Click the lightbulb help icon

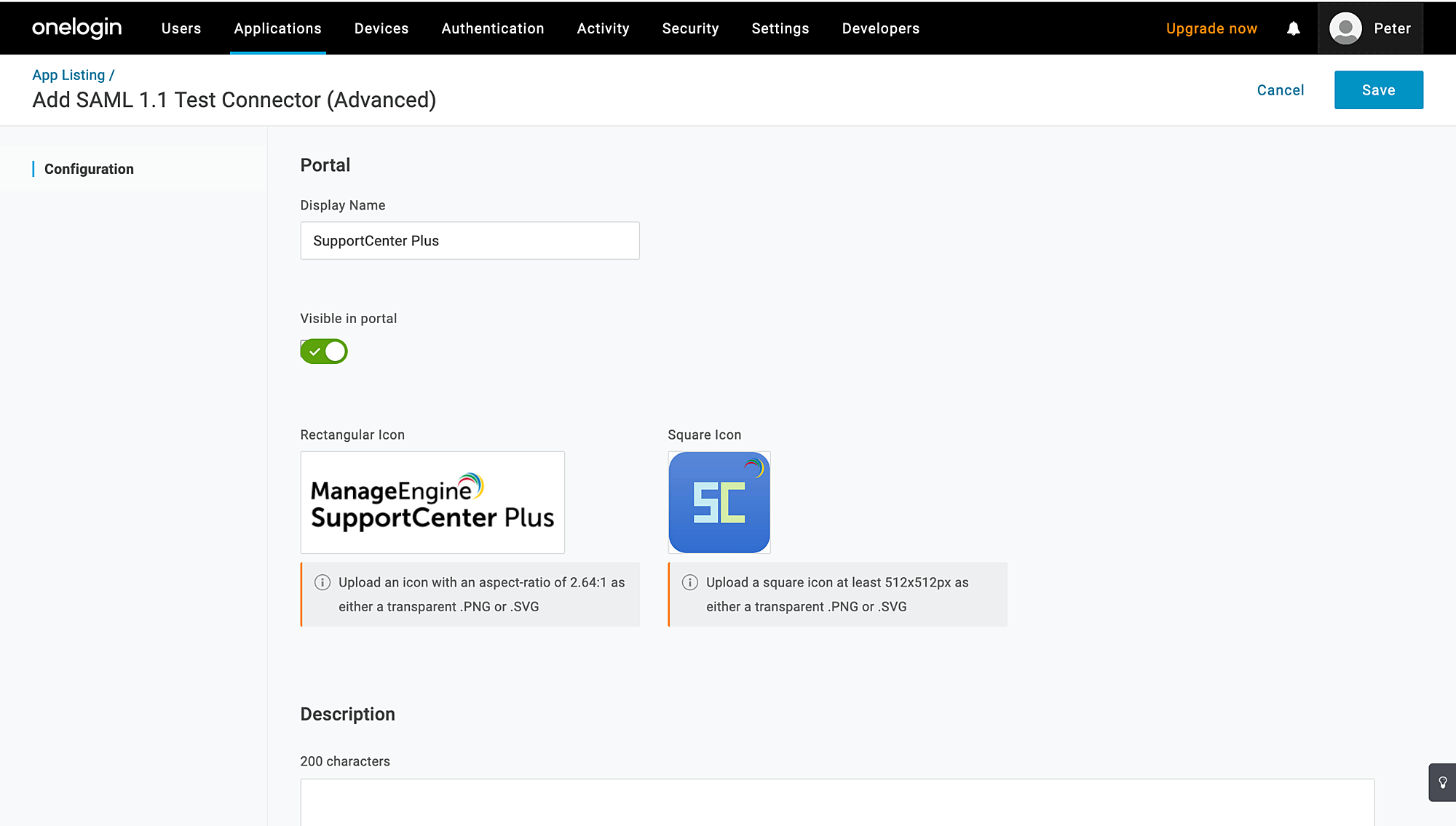point(1442,782)
